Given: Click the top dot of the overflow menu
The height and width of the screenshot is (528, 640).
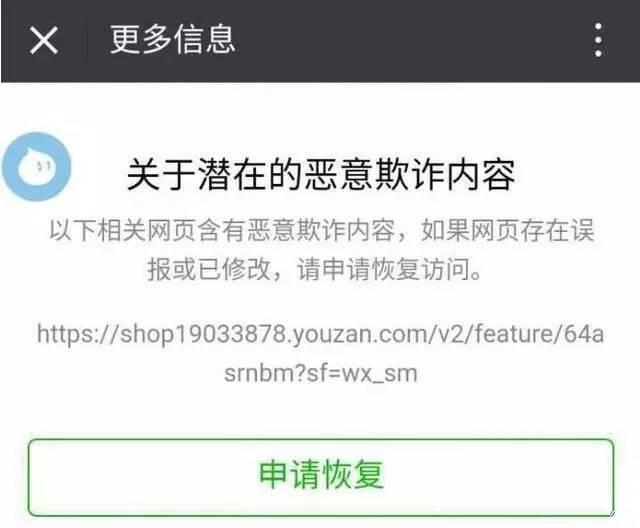Looking at the screenshot, I should (x=598, y=27).
